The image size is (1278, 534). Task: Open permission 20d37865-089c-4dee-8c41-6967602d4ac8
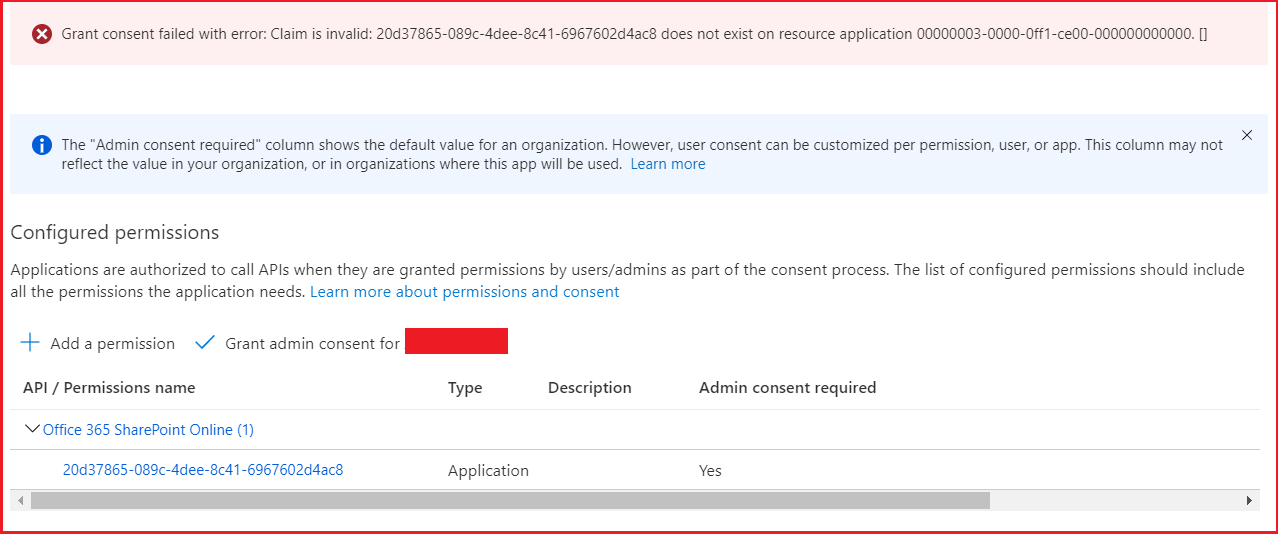click(203, 469)
